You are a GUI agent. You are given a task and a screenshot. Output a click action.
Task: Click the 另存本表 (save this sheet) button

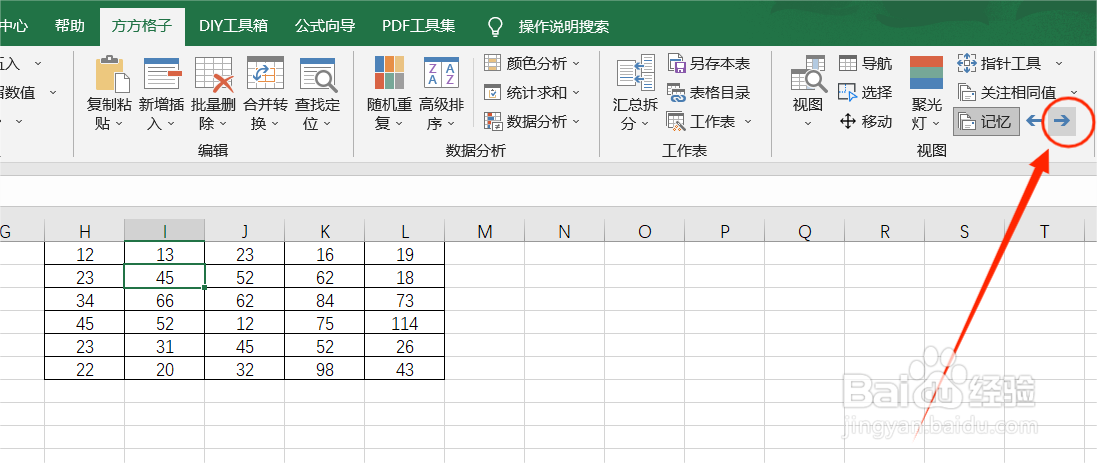[709, 64]
